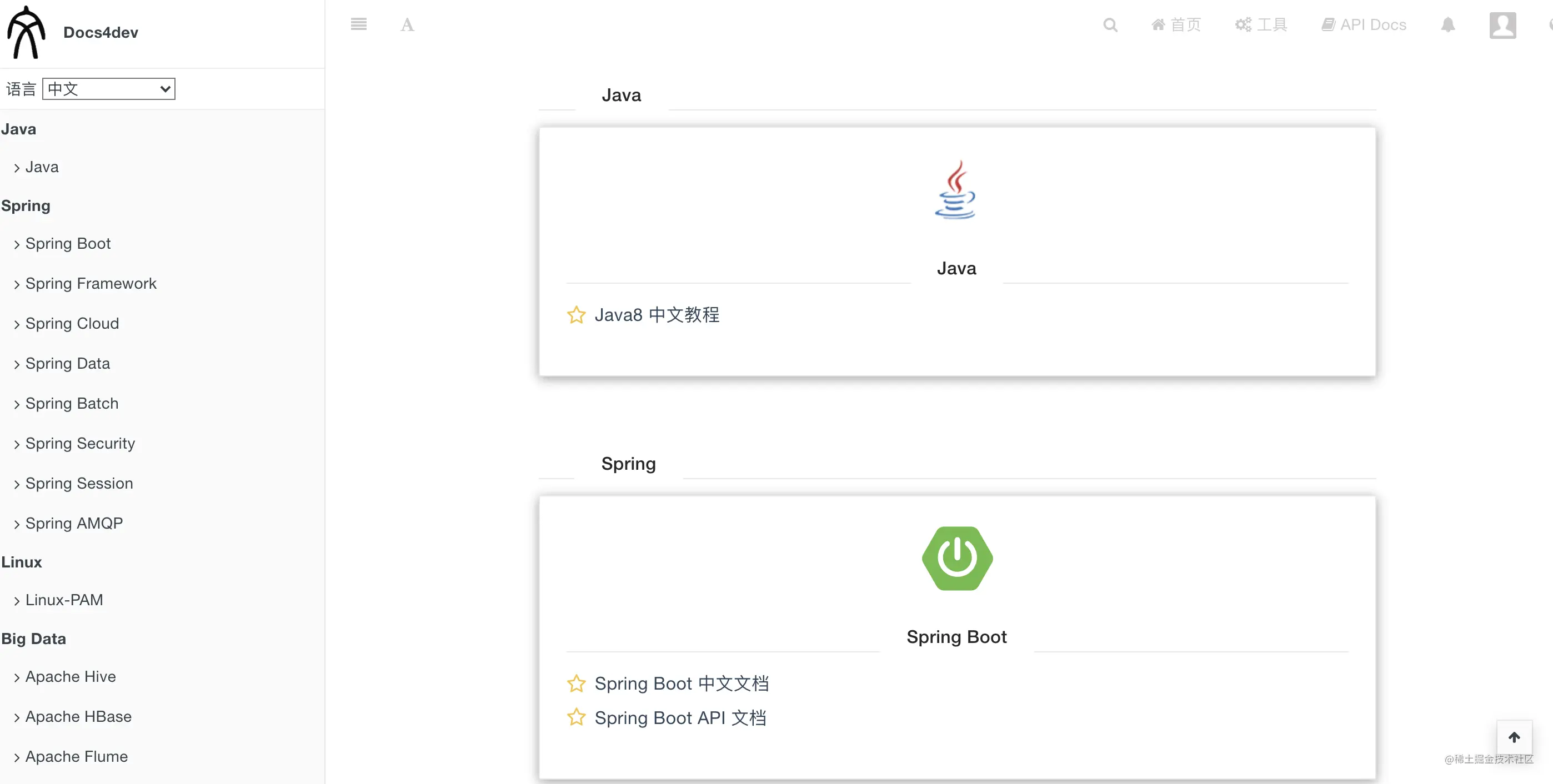Viewport: 1553px width, 784px height.
Task: Star the Java8 中文教程 entry
Action: coord(577,315)
